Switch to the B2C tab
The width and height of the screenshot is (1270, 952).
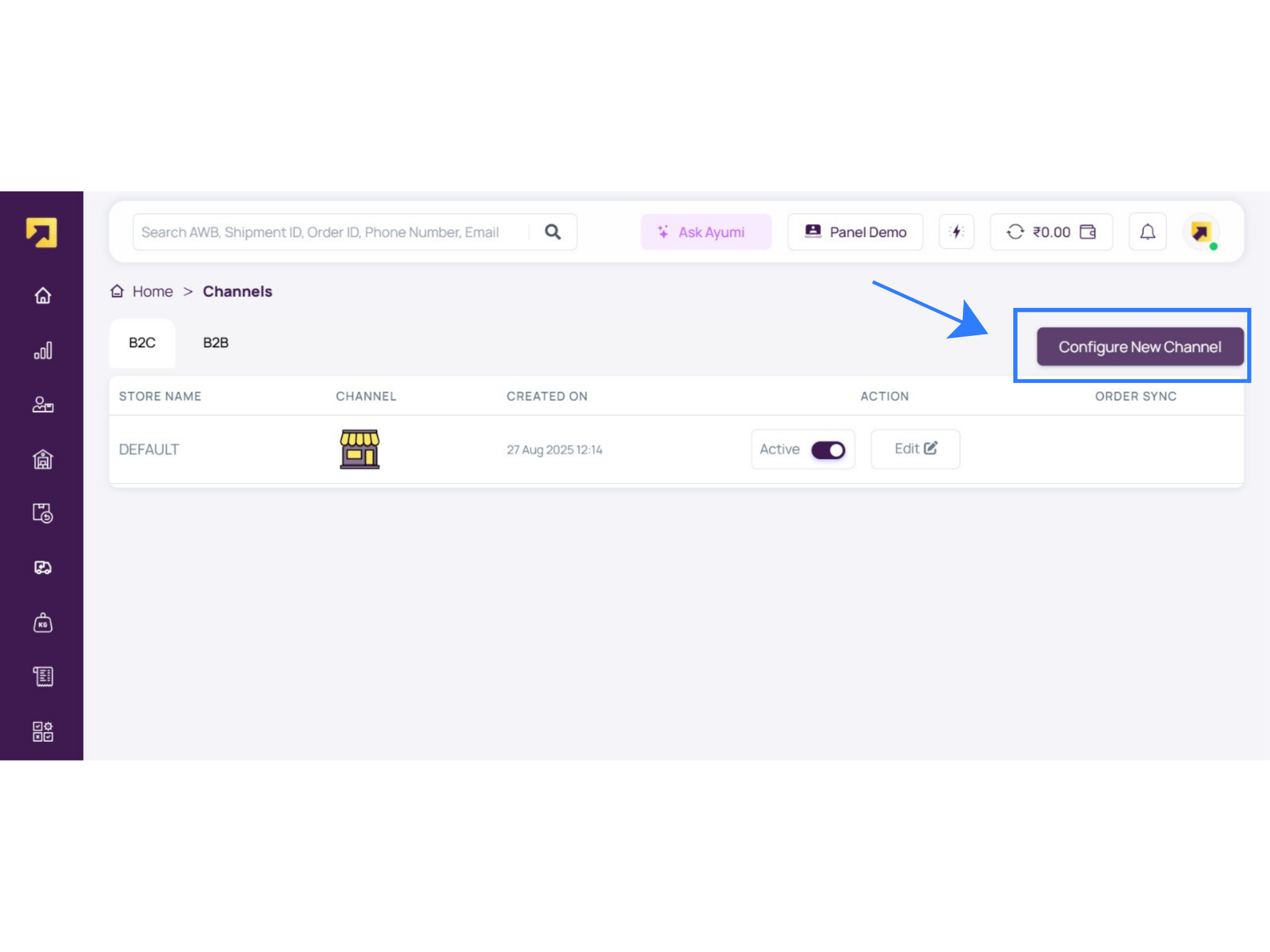pos(142,342)
